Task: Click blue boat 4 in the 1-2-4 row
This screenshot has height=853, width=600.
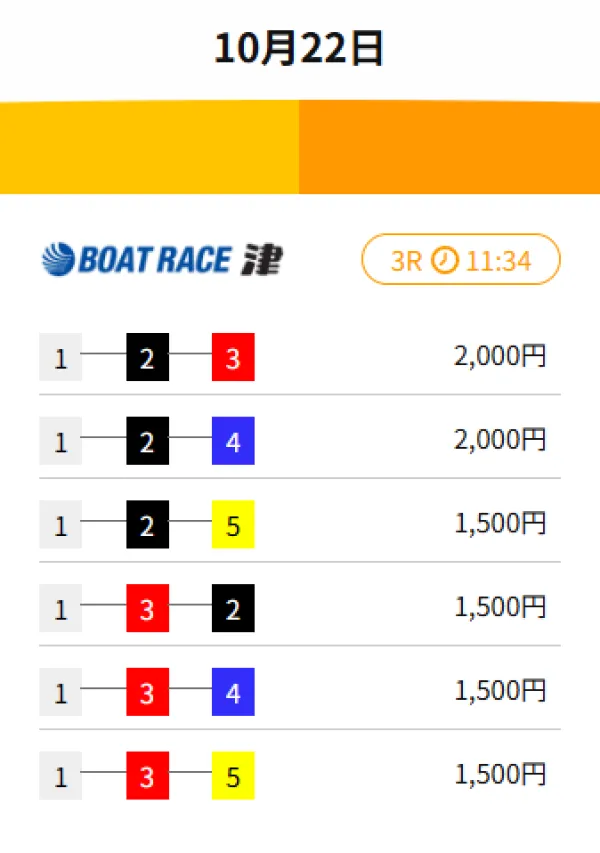Action: [x=233, y=442]
